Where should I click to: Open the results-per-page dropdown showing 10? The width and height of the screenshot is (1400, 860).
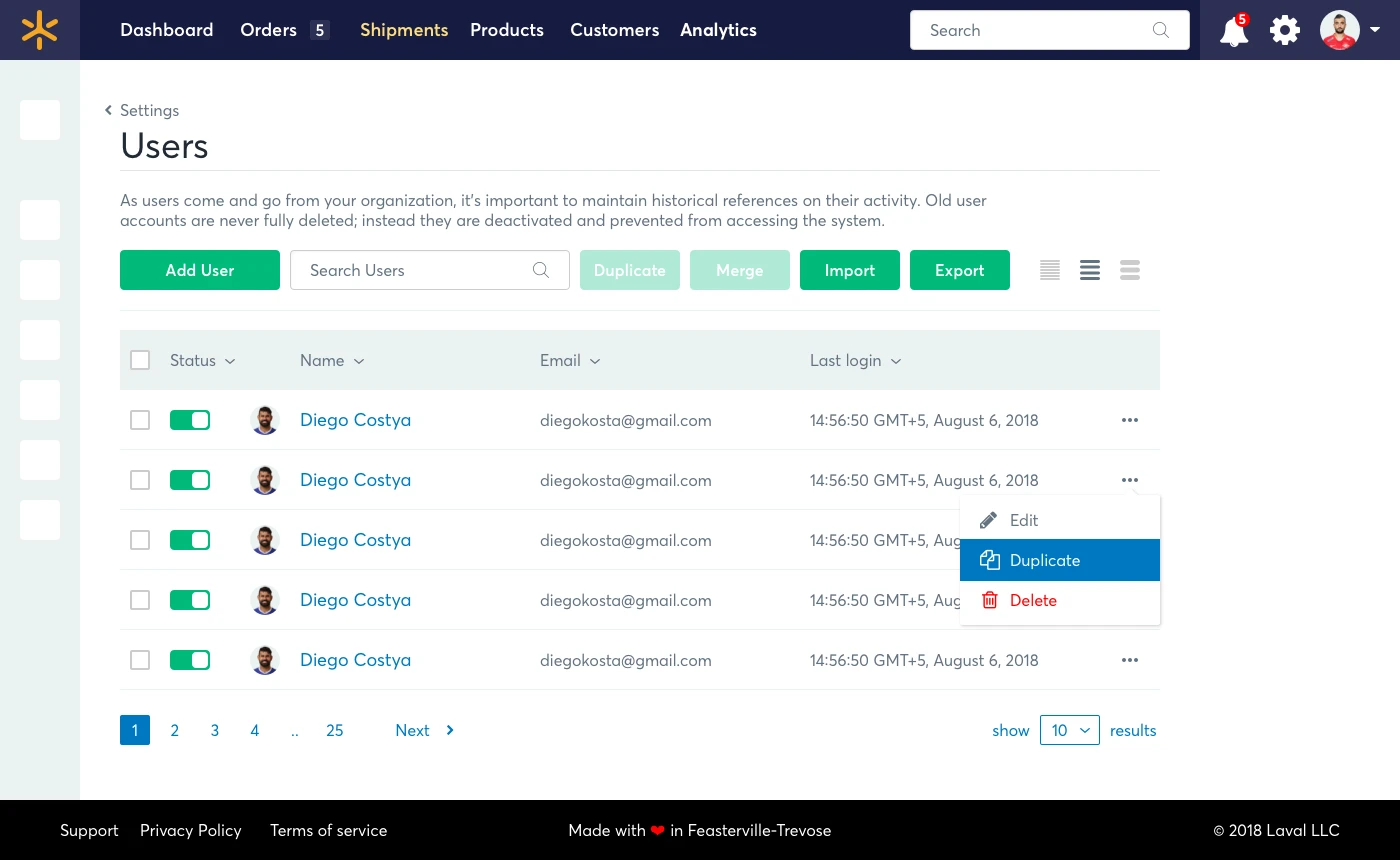(x=1069, y=730)
